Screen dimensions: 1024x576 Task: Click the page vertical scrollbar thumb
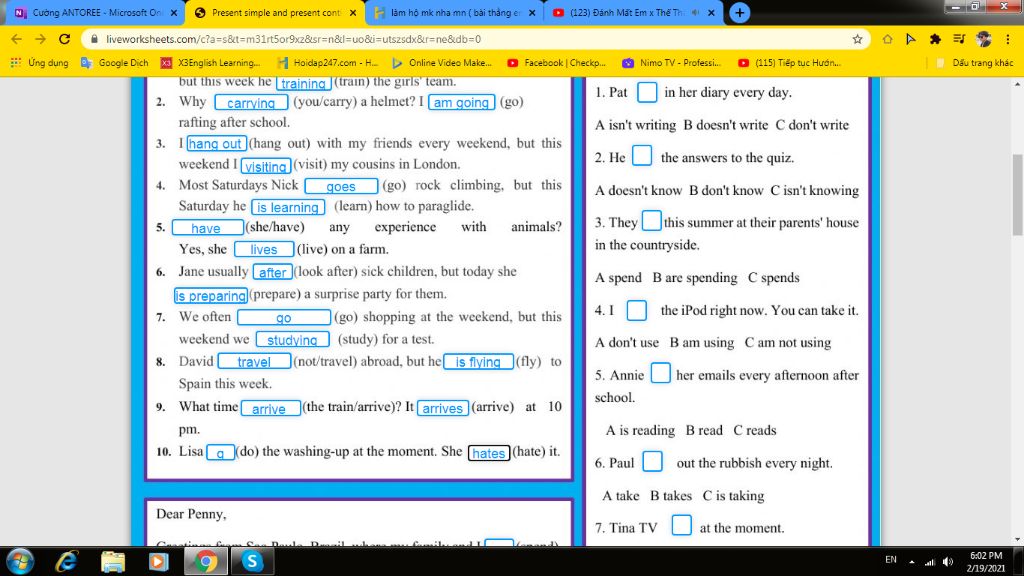tap(1017, 195)
